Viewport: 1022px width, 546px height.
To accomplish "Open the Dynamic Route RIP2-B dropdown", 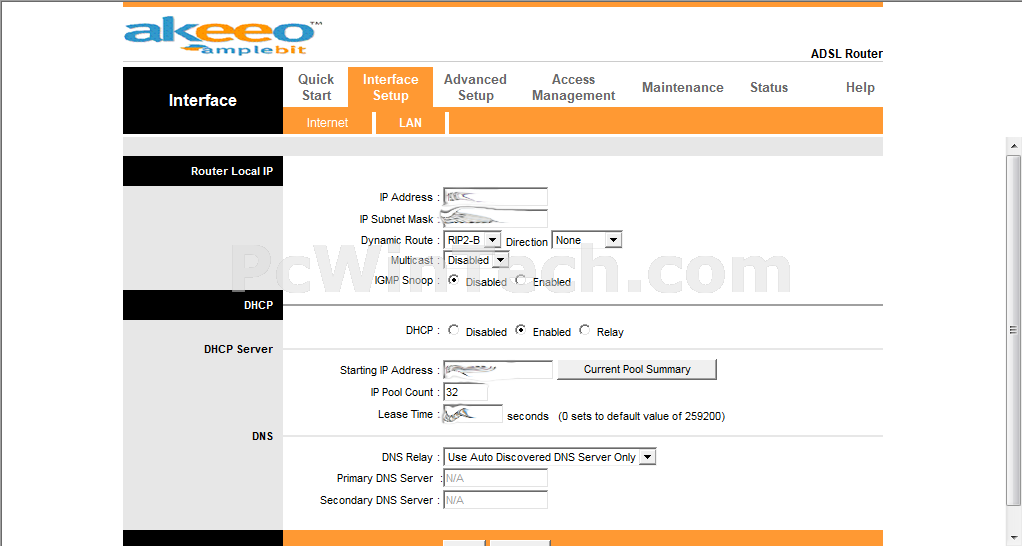I will [472, 240].
